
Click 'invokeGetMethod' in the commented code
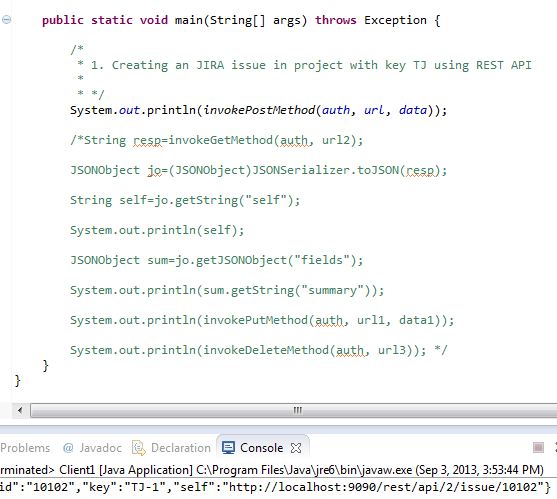click(221, 140)
